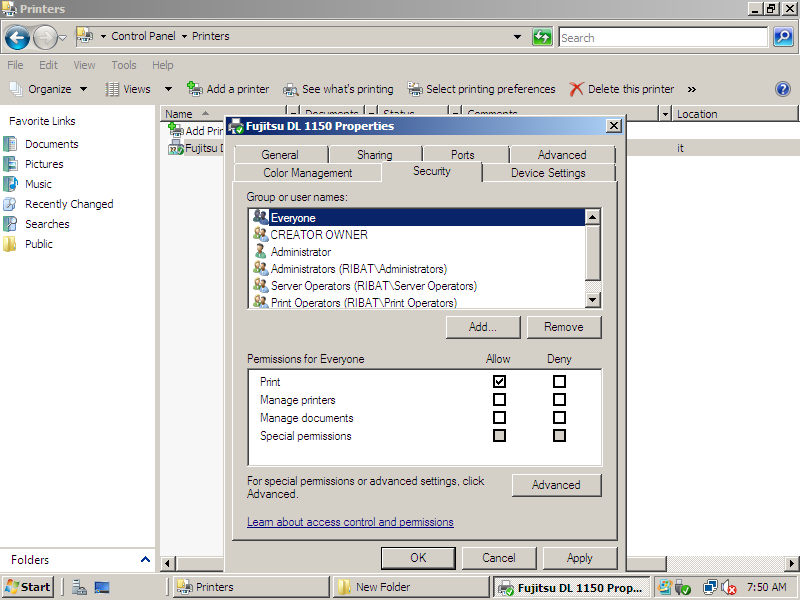Screen dimensions: 800x600
Task: Expand the Control Panel breadcrumb arrow
Action: 184,36
